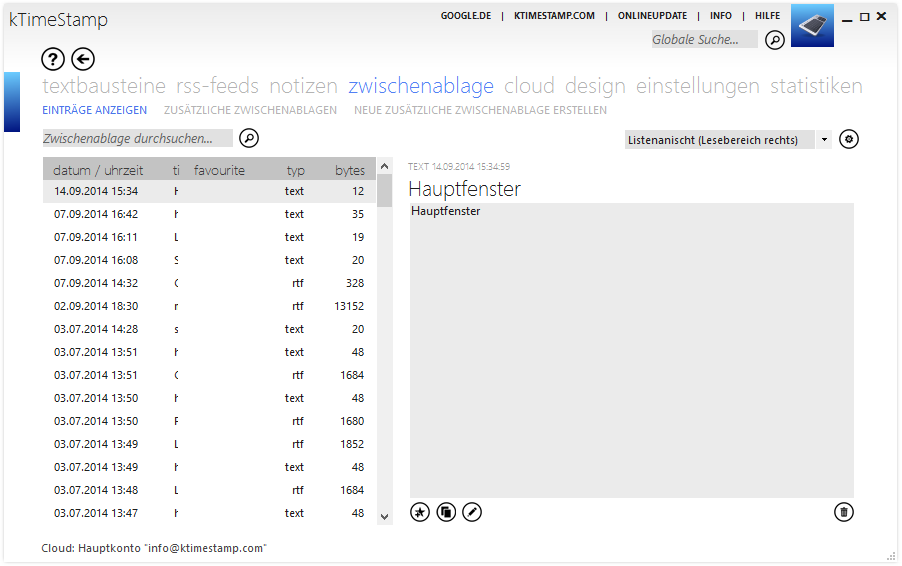This screenshot has height=566, width=902.
Task: Click INFO link
Action: point(721,16)
